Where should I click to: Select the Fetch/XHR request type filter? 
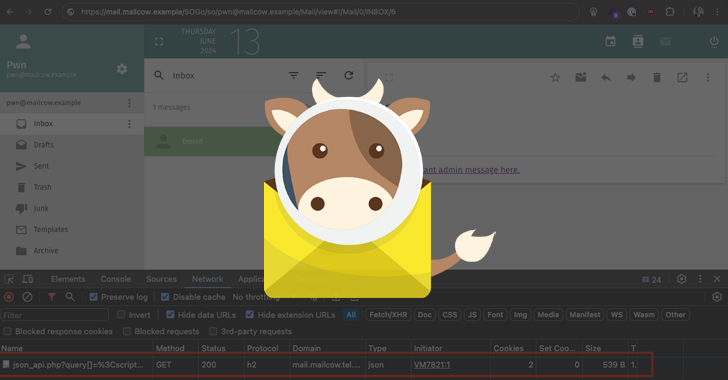coord(388,314)
